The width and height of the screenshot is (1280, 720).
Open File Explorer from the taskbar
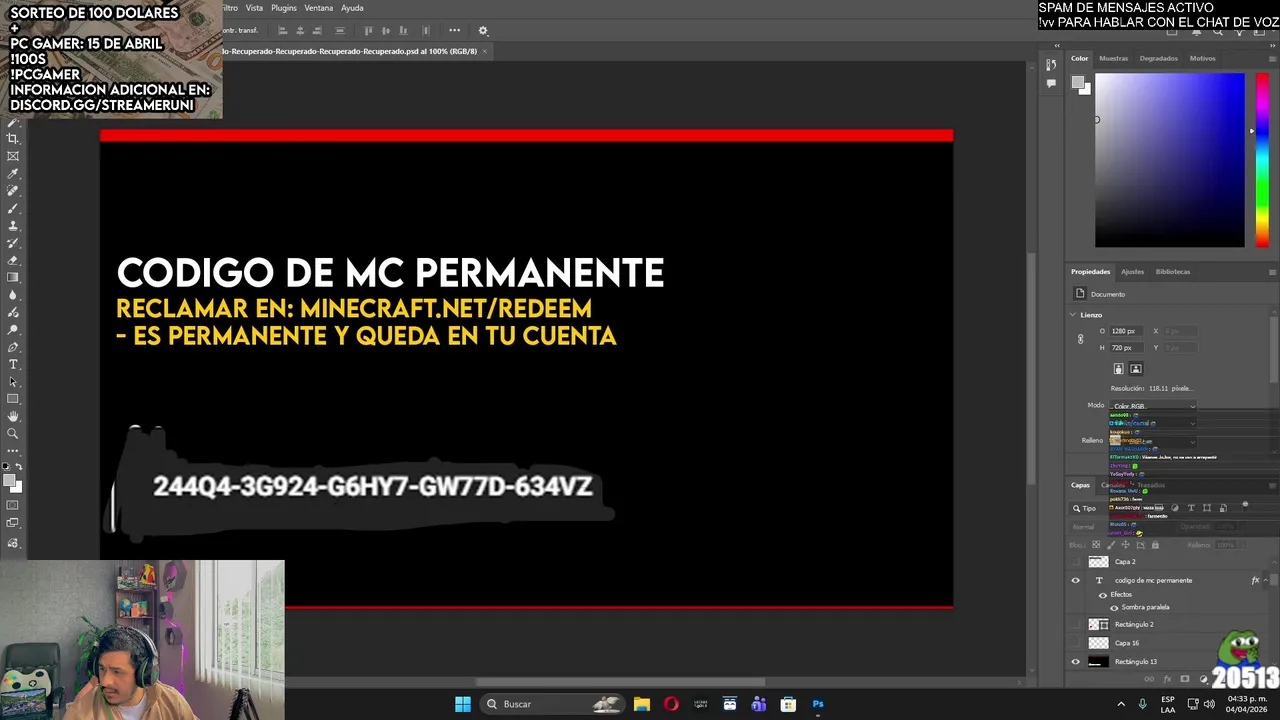642,704
